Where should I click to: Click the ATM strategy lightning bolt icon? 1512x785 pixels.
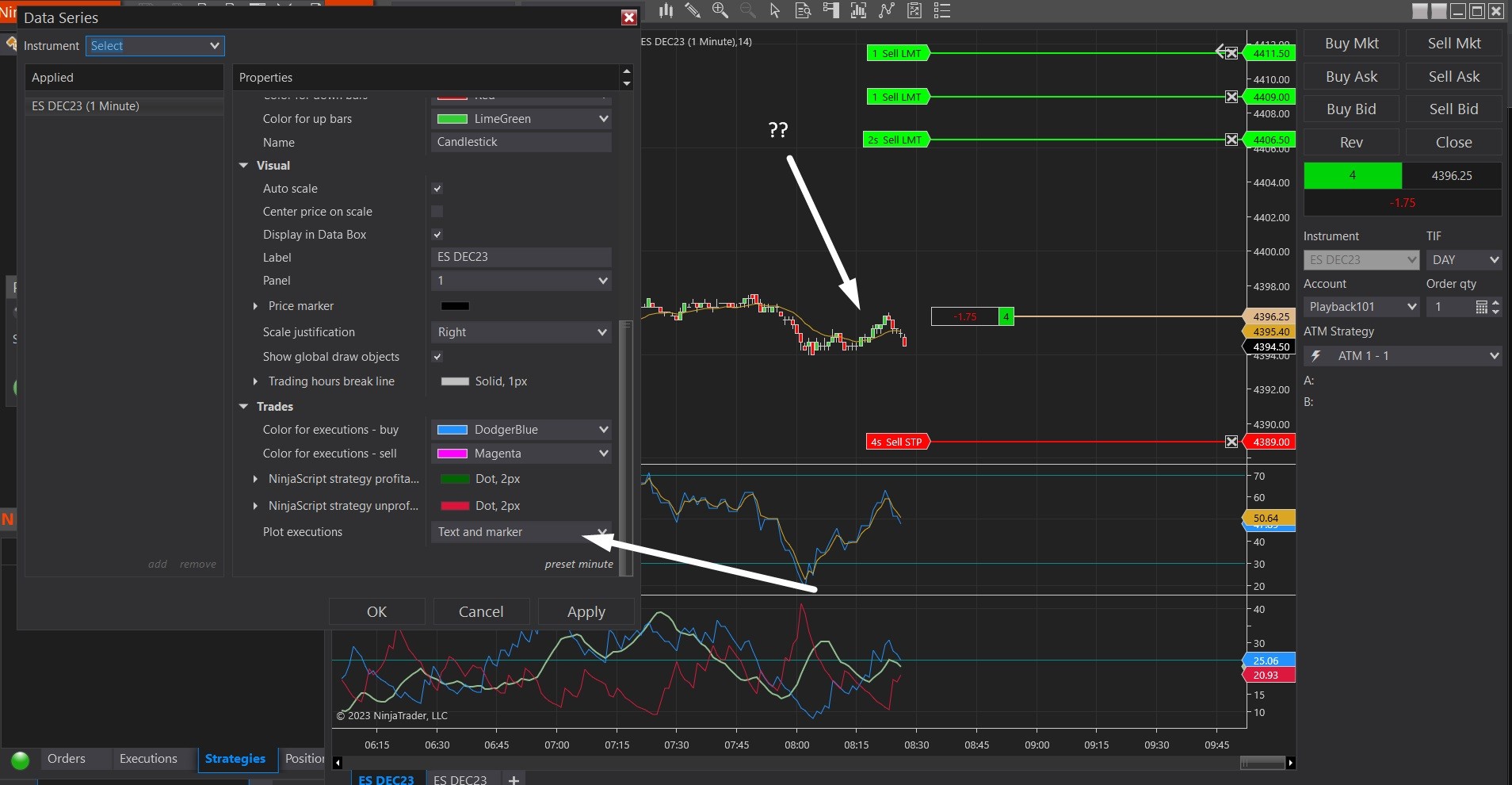tap(1316, 356)
